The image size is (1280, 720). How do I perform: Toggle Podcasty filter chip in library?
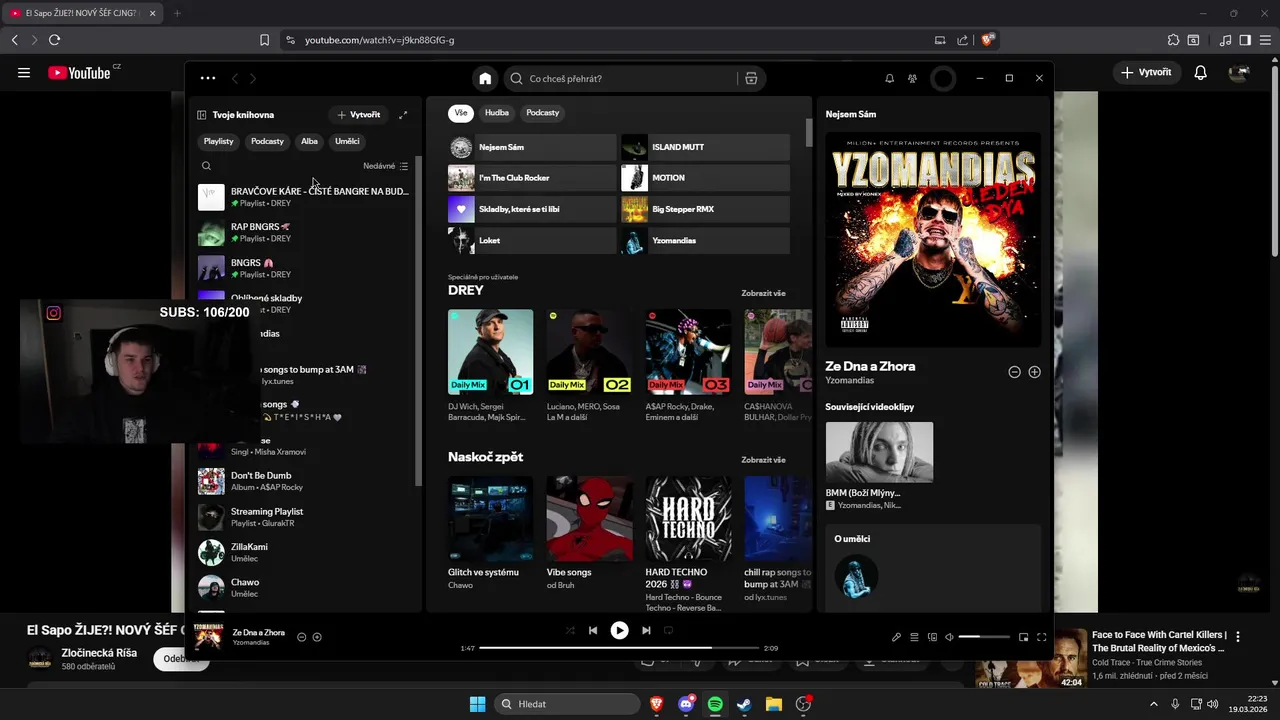coord(267,141)
